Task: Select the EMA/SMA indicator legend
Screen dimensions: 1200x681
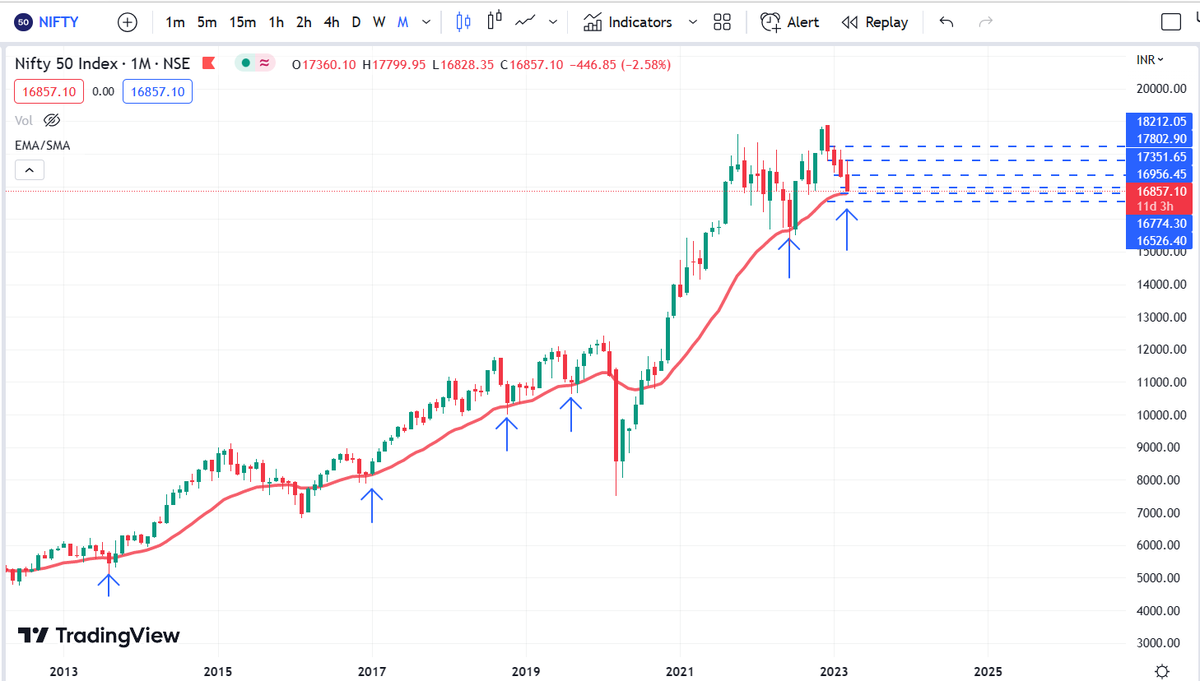Action: (x=43, y=145)
